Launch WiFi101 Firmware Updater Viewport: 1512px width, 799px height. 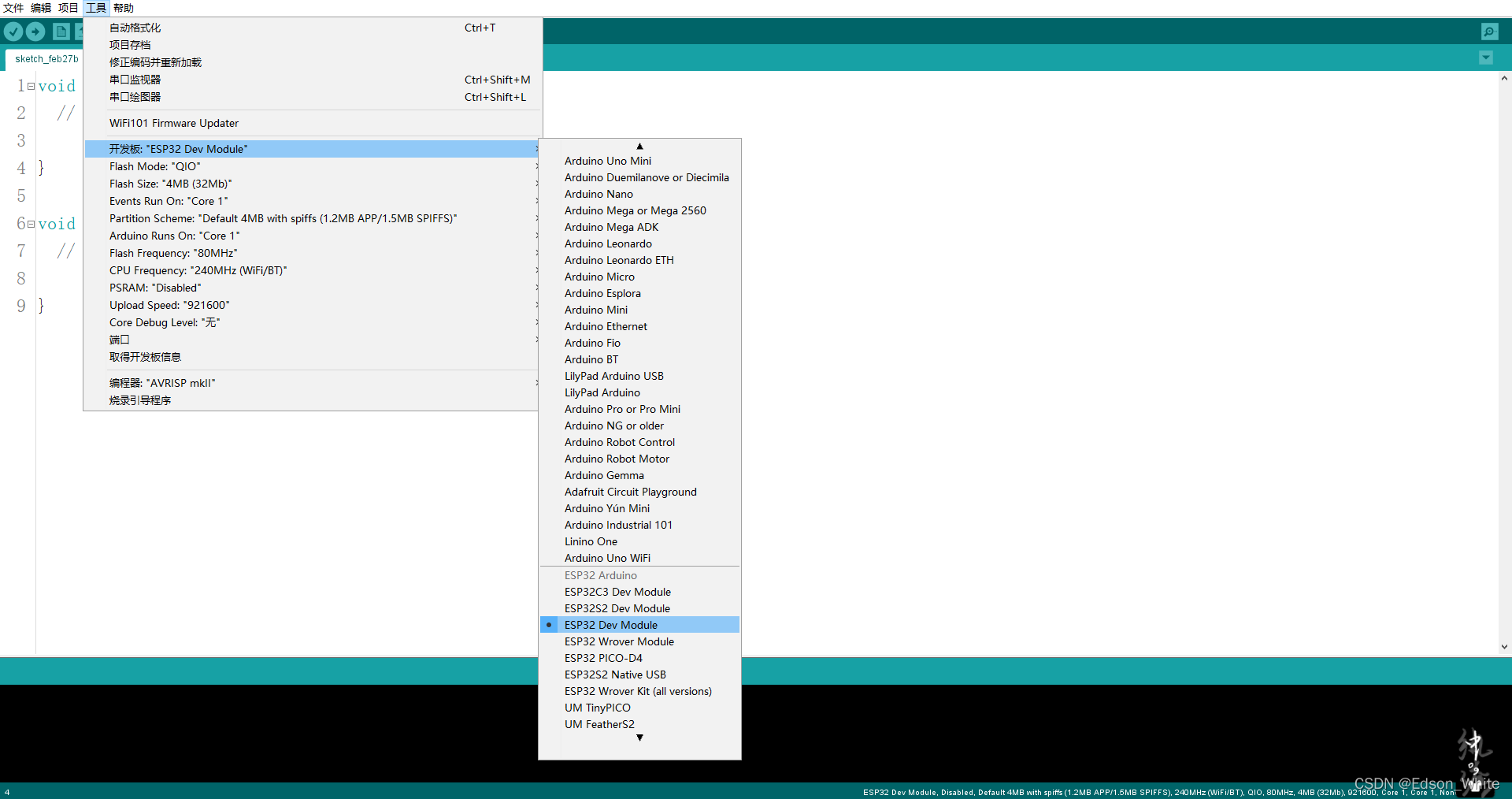pos(313,123)
